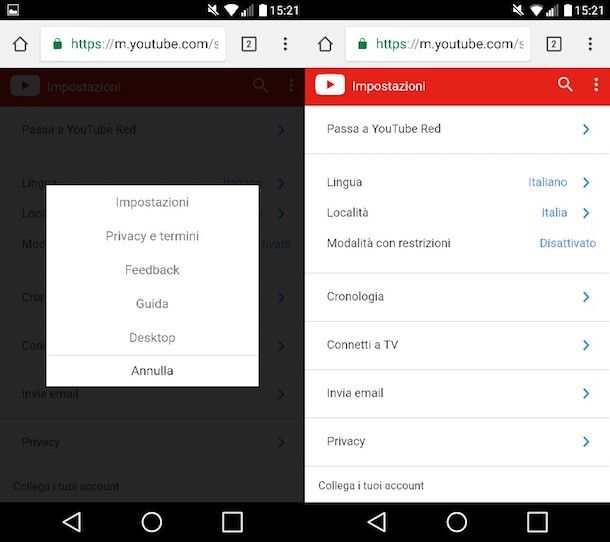
Task: Open the YouTube three-dot menu in the right header
Action: tap(596, 84)
